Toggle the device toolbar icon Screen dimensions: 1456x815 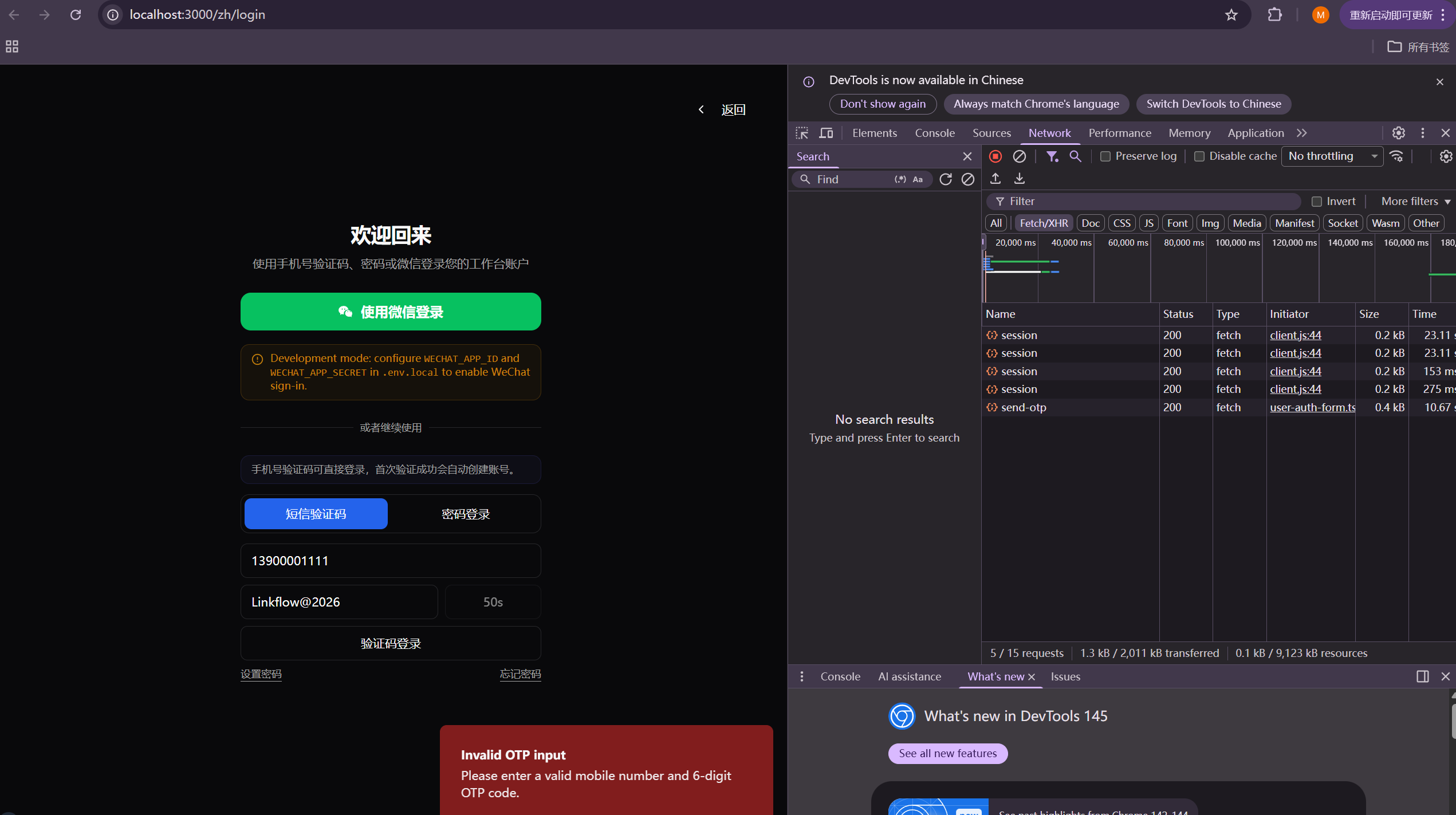[x=826, y=133]
